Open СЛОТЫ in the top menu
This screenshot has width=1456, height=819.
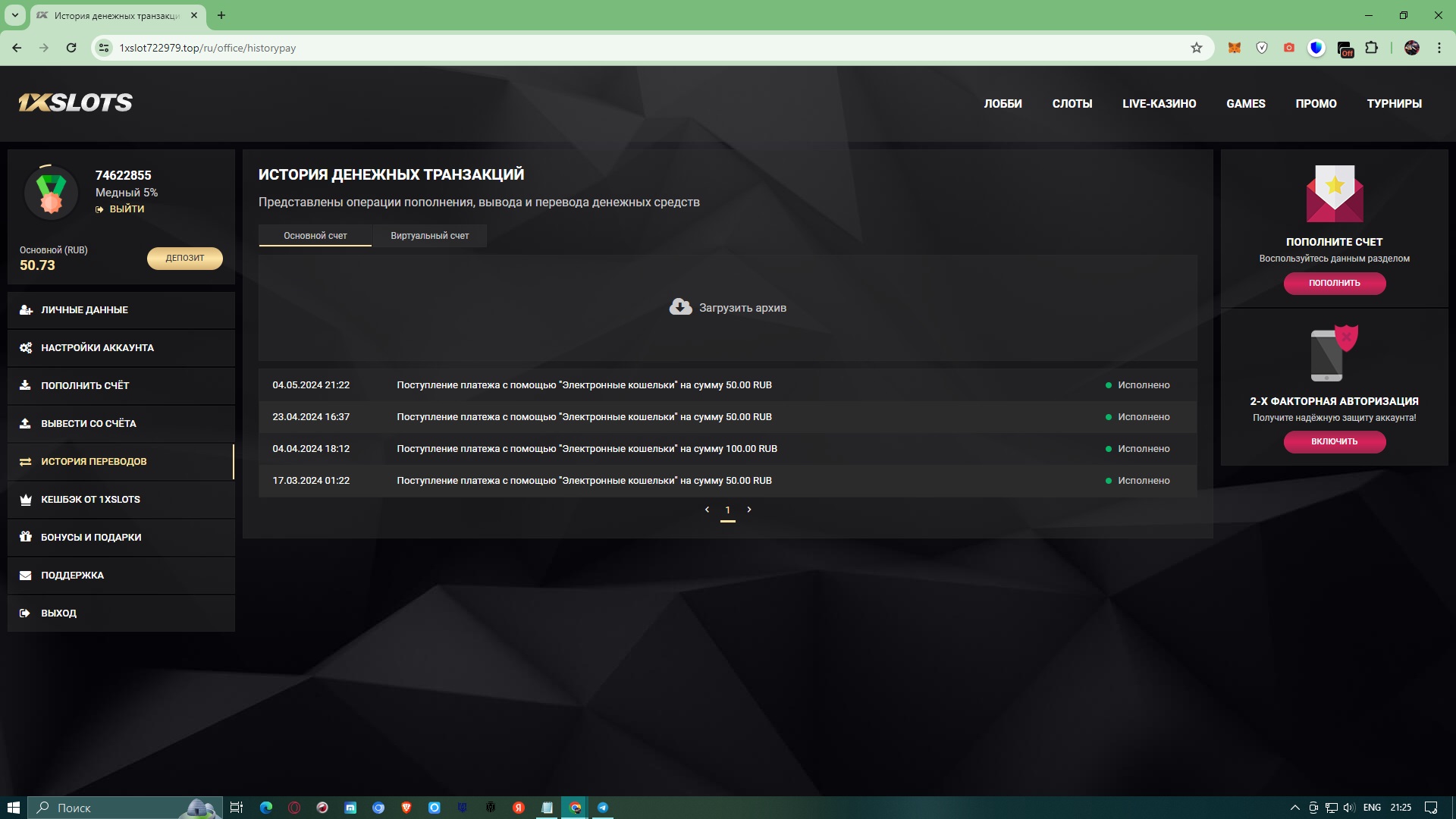pos(1072,104)
